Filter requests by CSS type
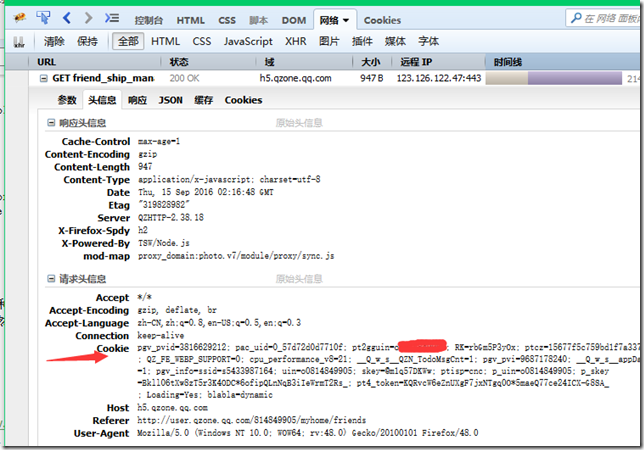 point(202,41)
